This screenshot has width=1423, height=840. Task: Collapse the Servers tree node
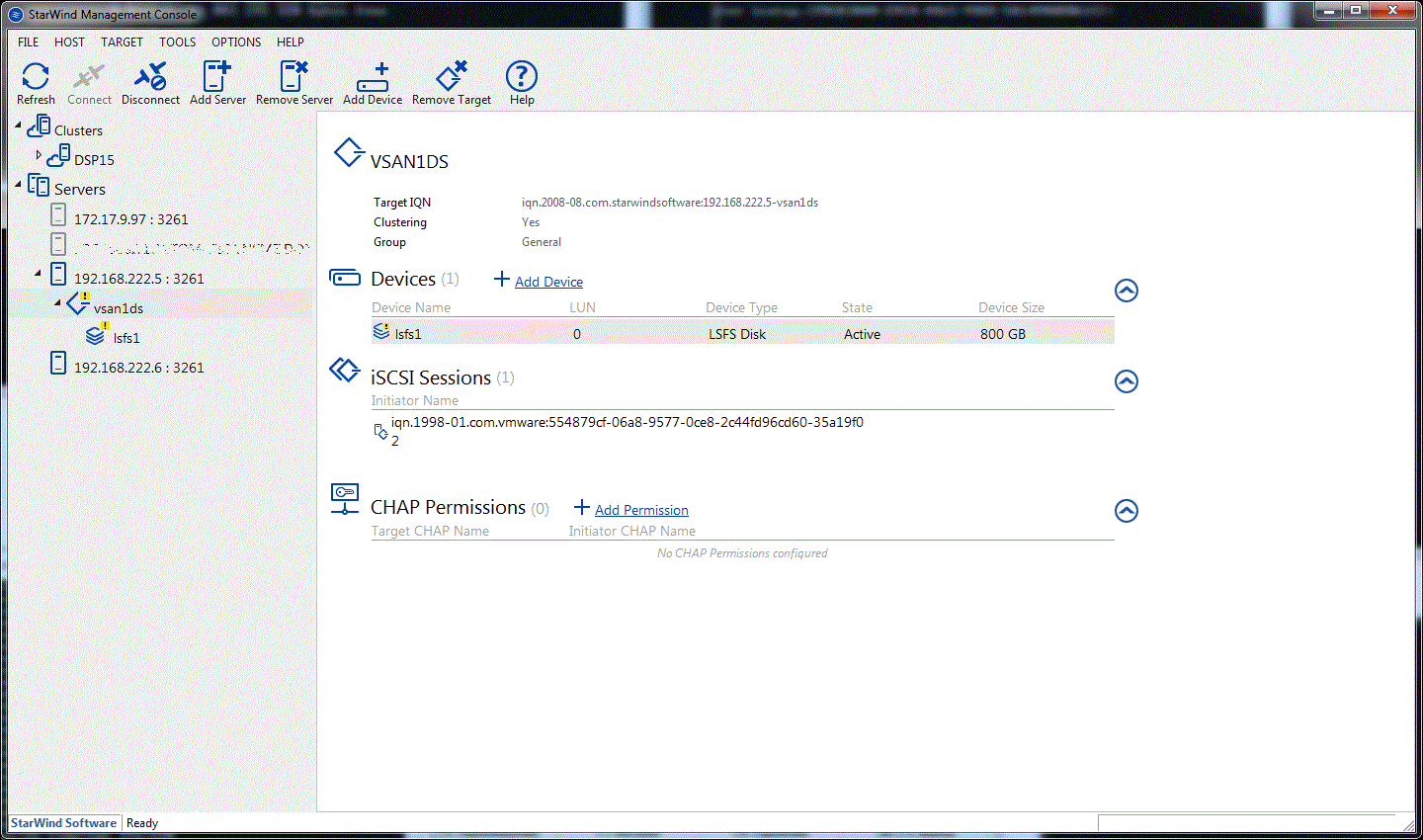(18, 185)
